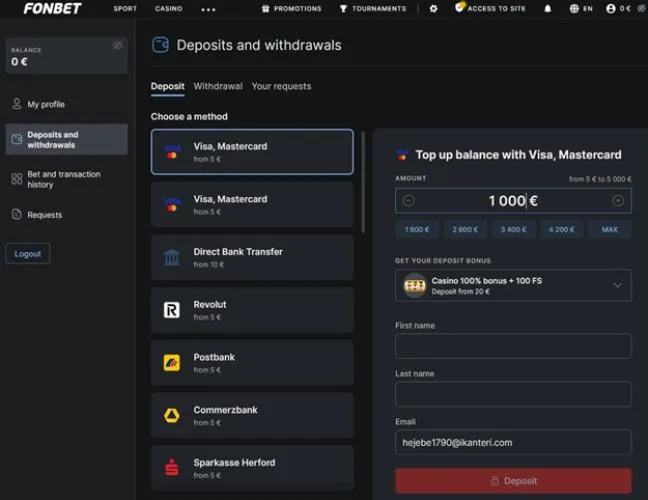The height and width of the screenshot is (500, 648).
Task: Open the three-dots more menu
Action: 208,9
